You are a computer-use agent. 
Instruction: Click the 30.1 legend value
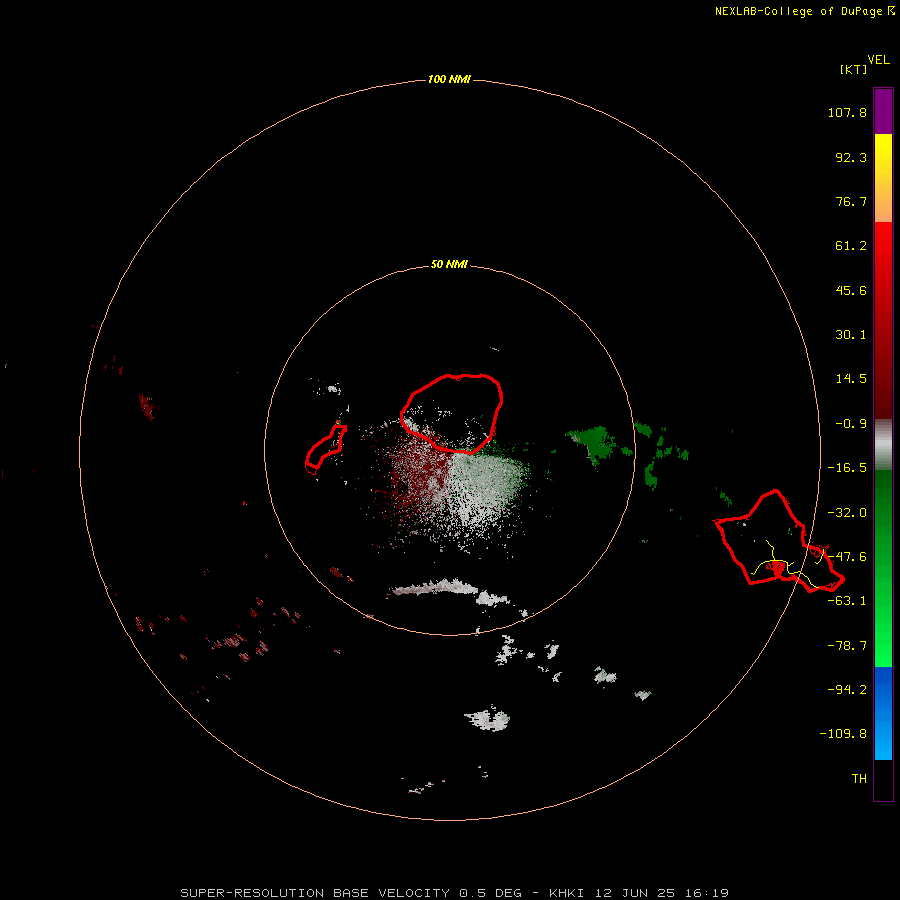[x=851, y=335]
